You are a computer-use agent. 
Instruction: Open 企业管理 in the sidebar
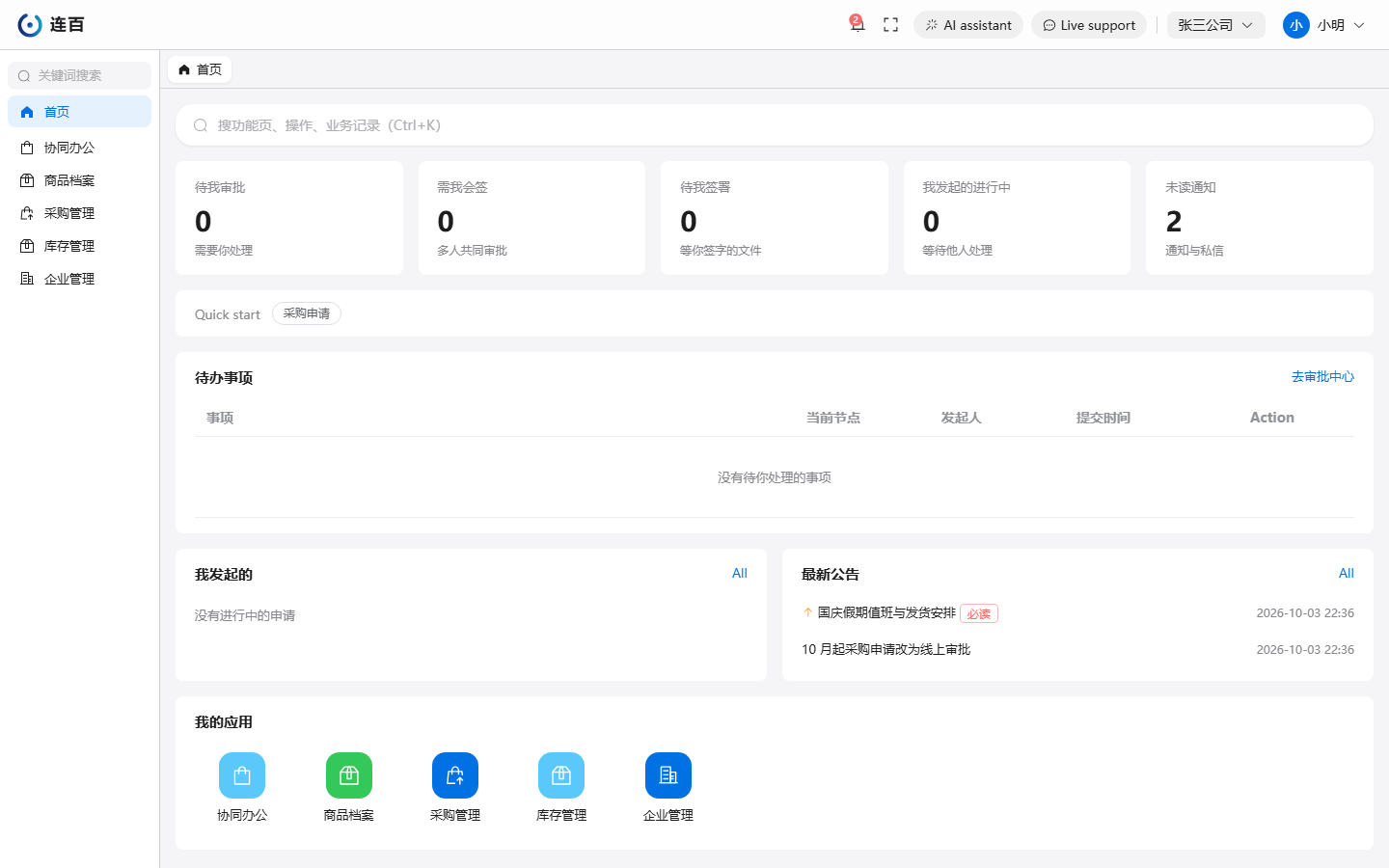pos(79,279)
